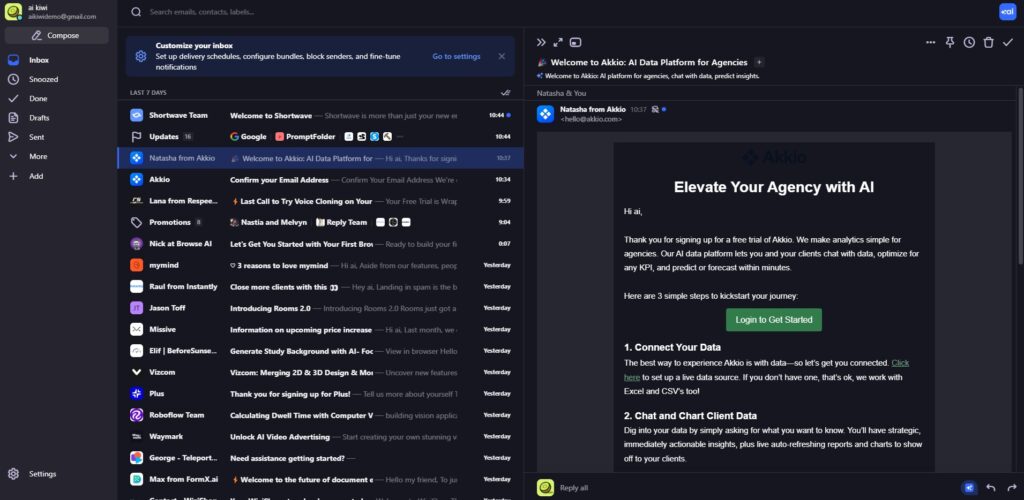Delete the thread with trash icon
This screenshot has height=500, width=1024.
[x=989, y=42]
